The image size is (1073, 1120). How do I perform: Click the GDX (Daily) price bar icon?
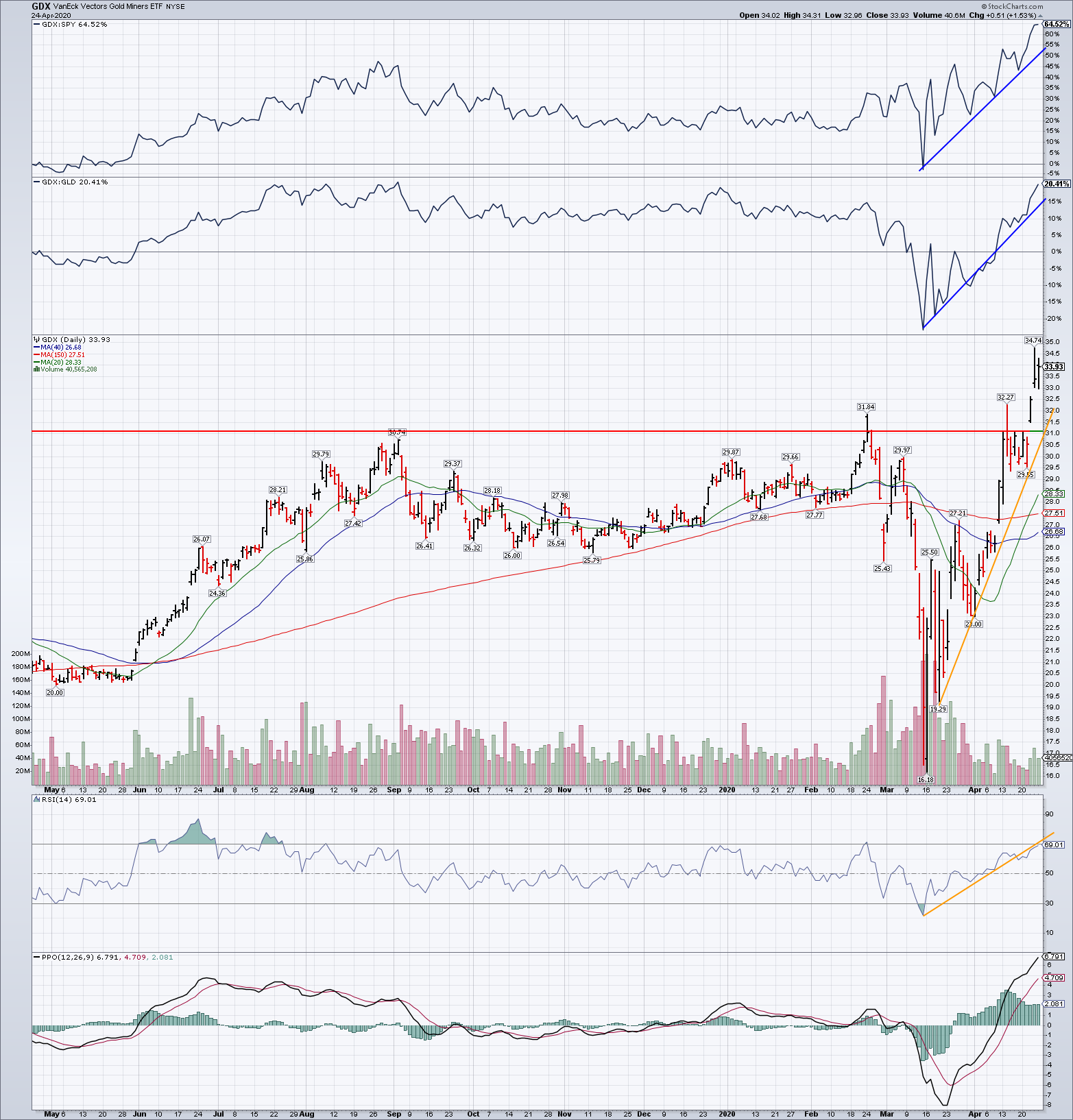(37, 340)
